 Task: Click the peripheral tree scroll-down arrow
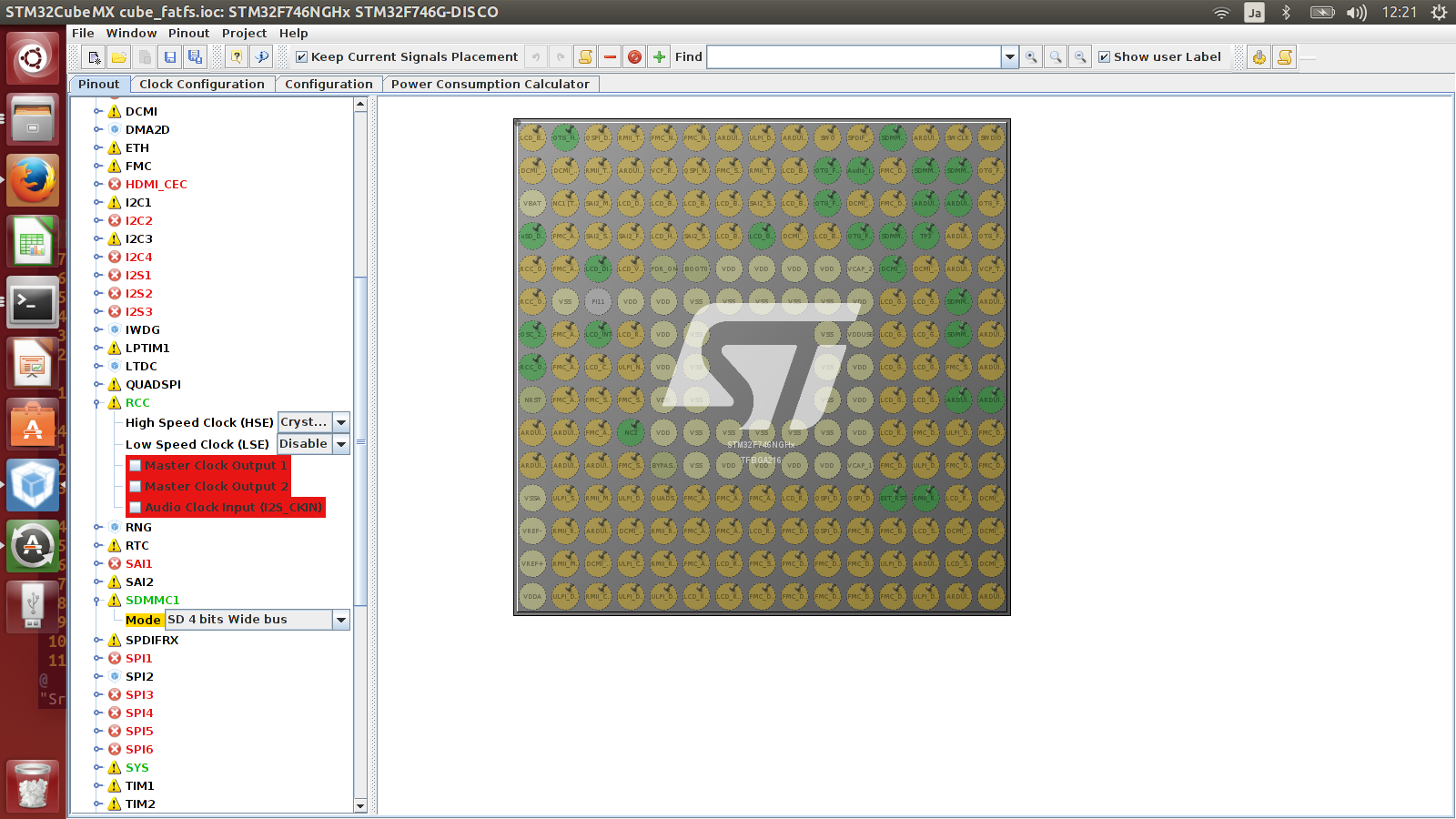[360, 805]
